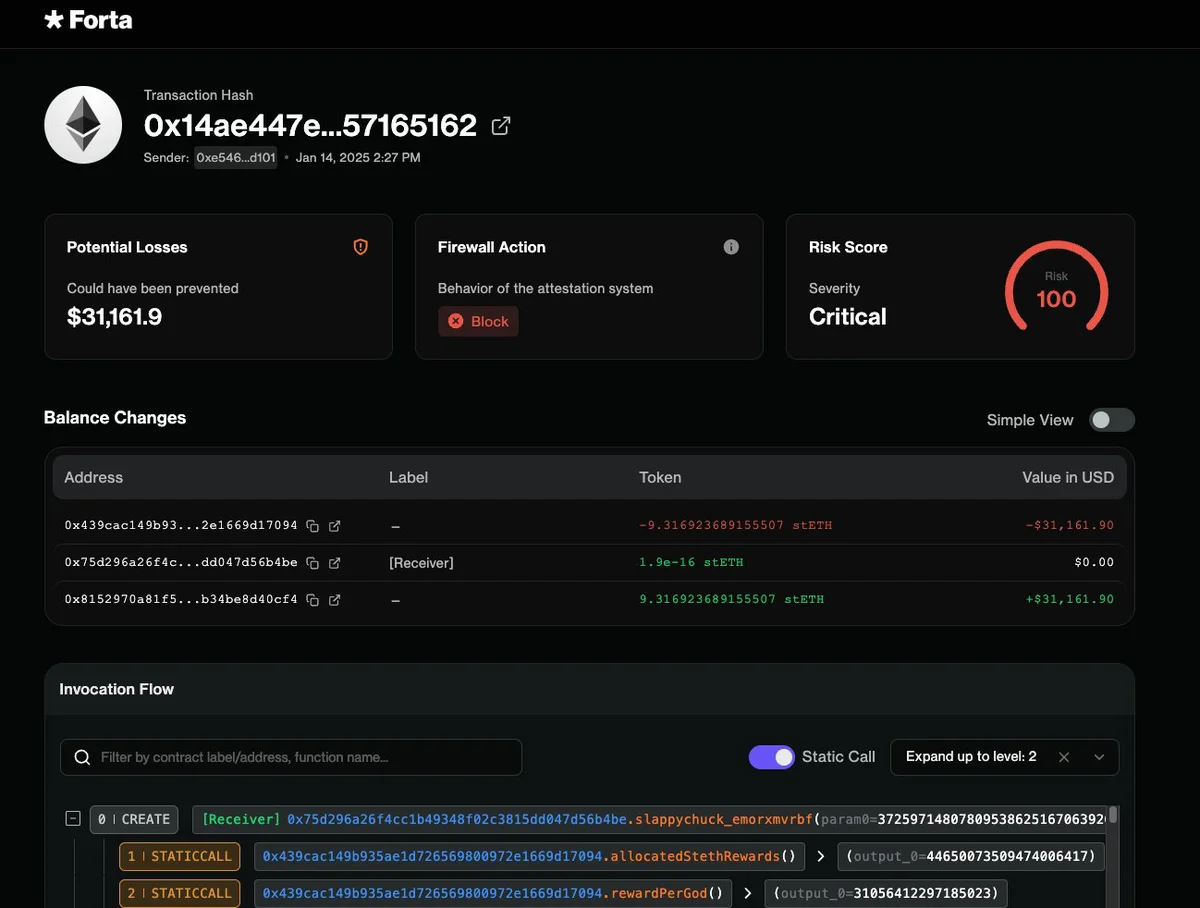Expand the rewardPerGod output chevron
This screenshot has height=908, width=1200.
point(747,893)
